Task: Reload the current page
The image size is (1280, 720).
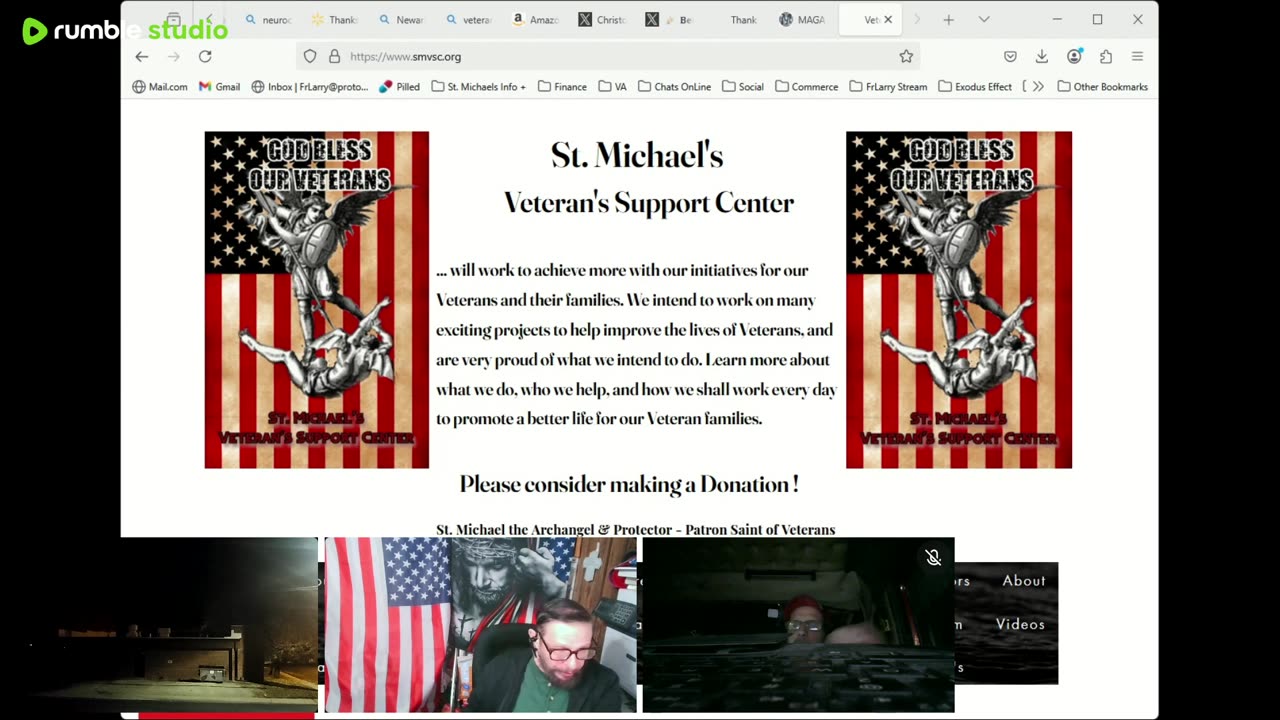Action: tap(205, 57)
